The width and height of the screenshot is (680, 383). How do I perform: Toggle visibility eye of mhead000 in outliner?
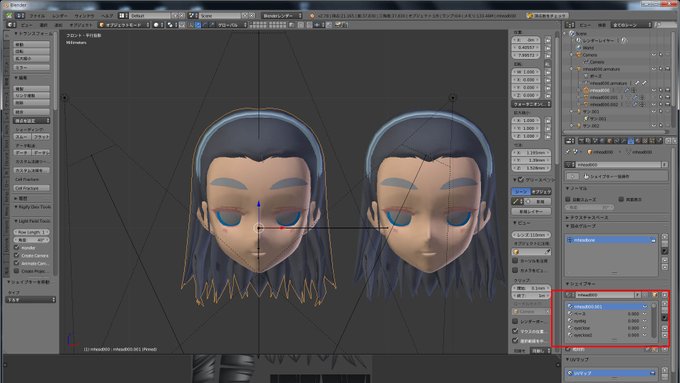(x=654, y=90)
